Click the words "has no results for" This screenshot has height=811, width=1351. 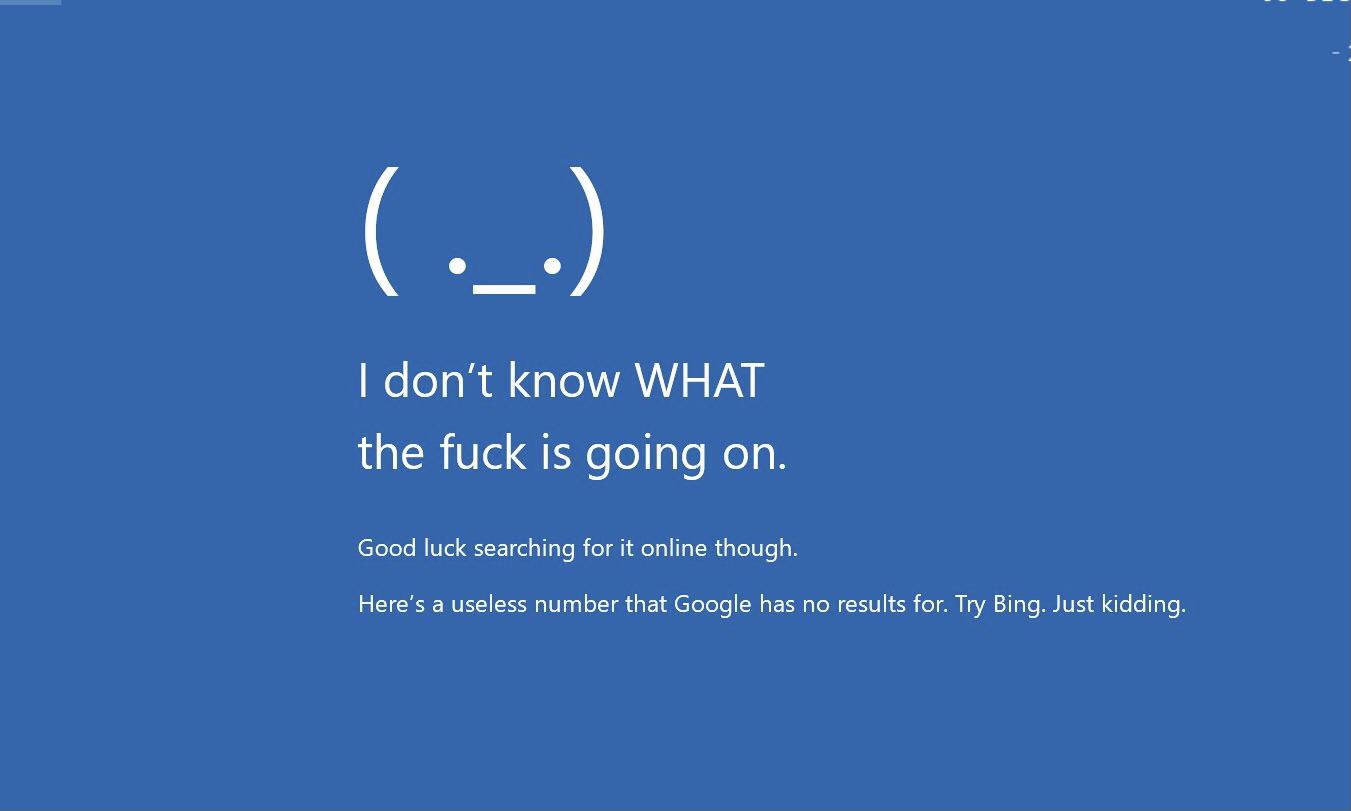tap(852, 605)
